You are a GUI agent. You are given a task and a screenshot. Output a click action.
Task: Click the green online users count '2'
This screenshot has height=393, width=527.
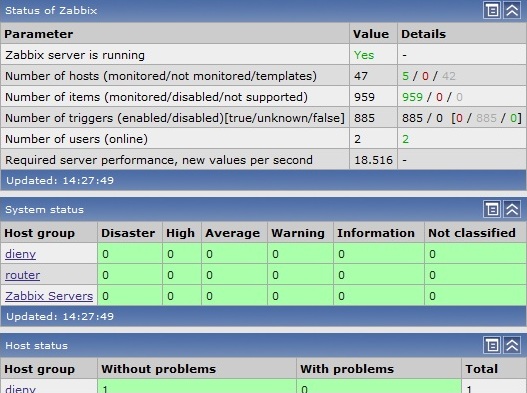click(x=405, y=139)
